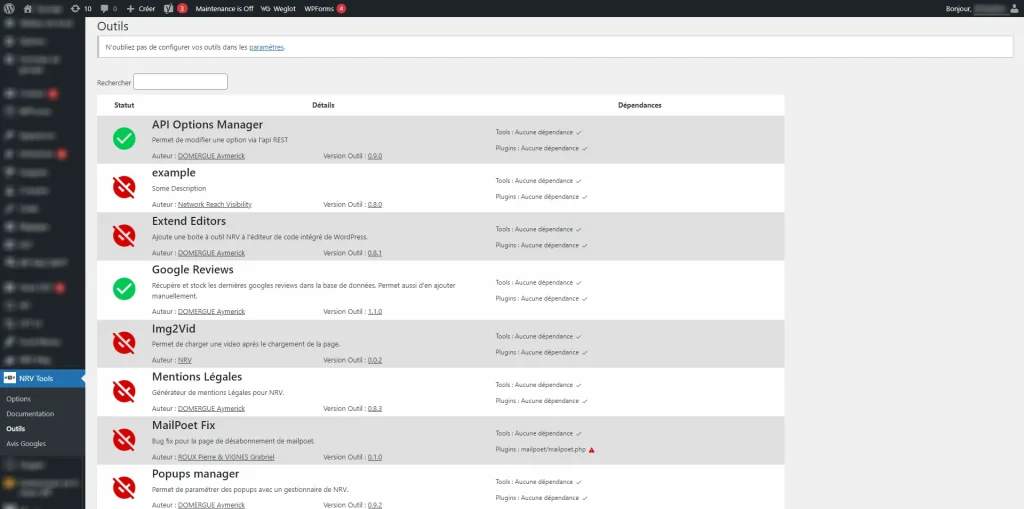
Task: Click the Google Reviews tool title
Action: click(x=193, y=269)
